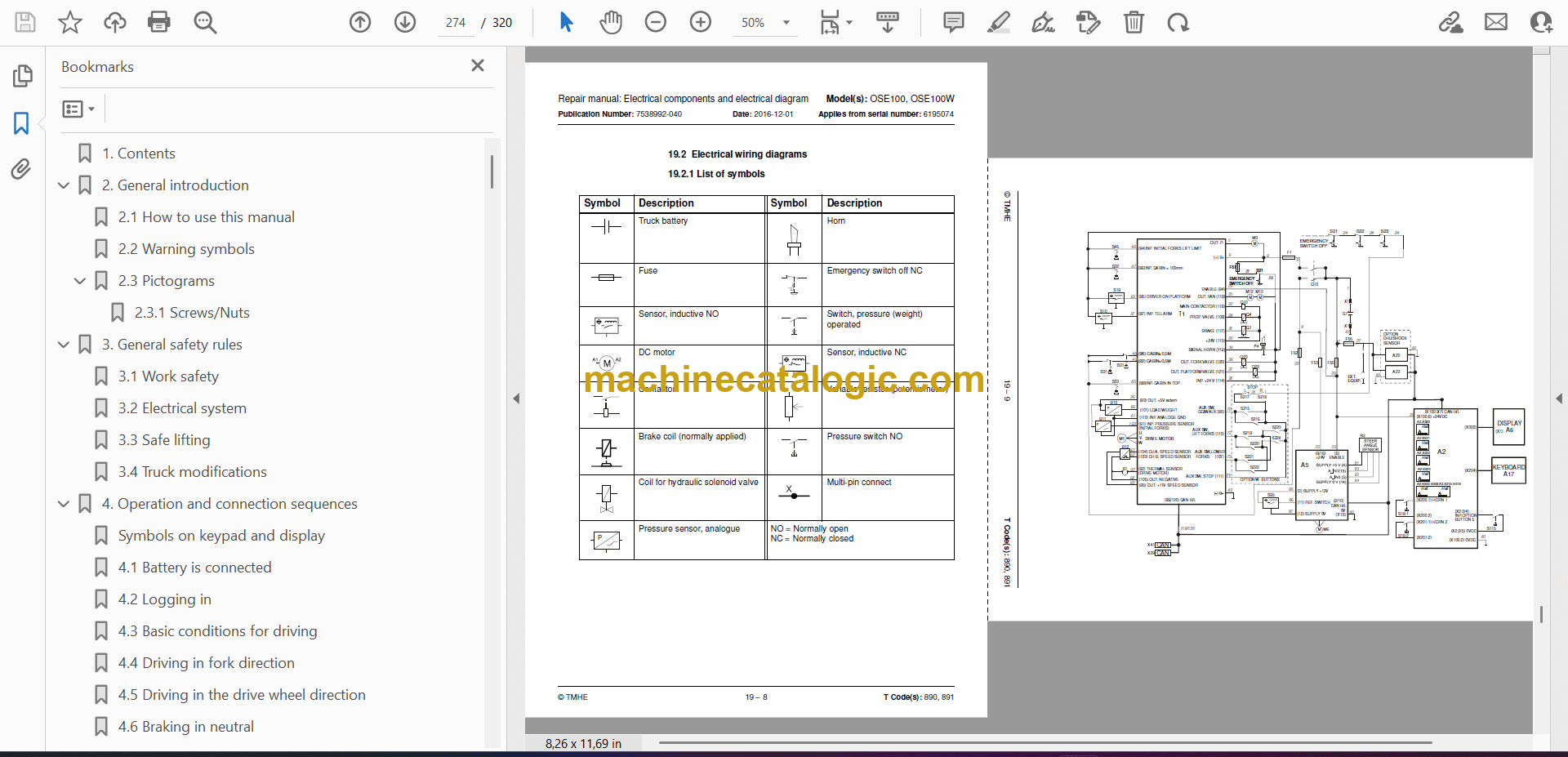1568x757 pixels.
Task: Select the highlight text pen tool
Action: pyautogui.click(x=998, y=22)
